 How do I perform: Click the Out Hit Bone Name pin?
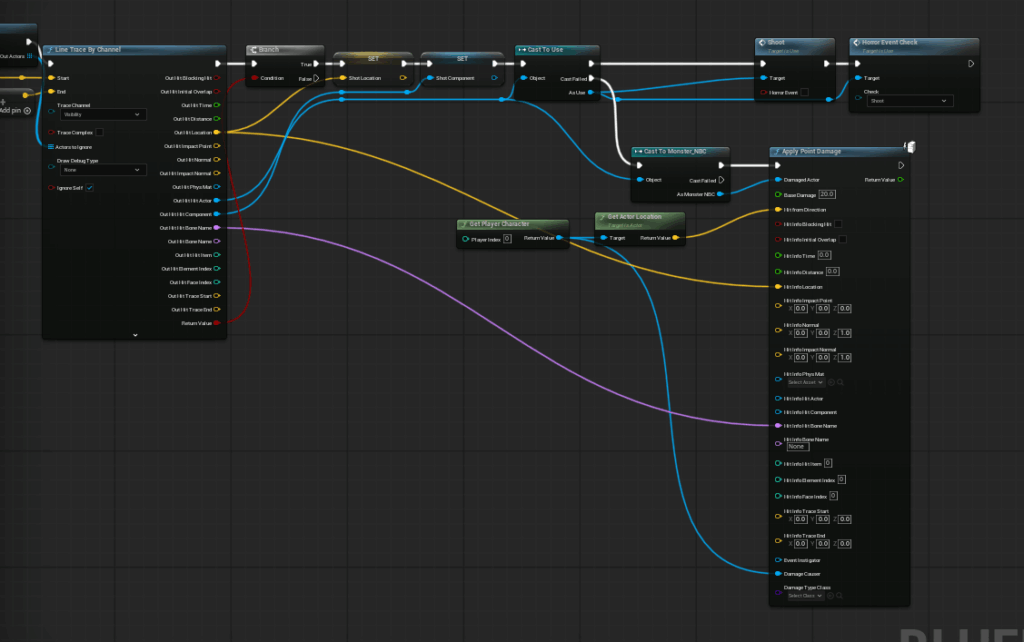(217, 228)
